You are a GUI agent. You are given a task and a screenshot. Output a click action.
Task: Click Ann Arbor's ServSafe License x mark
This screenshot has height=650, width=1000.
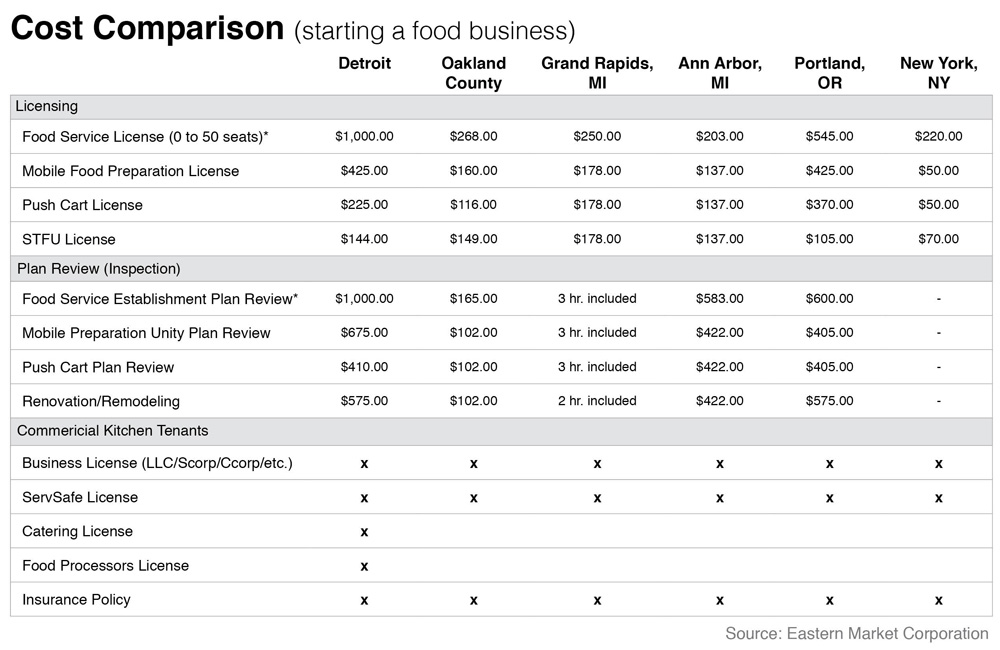pyautogui.click(x=719, y=498)
